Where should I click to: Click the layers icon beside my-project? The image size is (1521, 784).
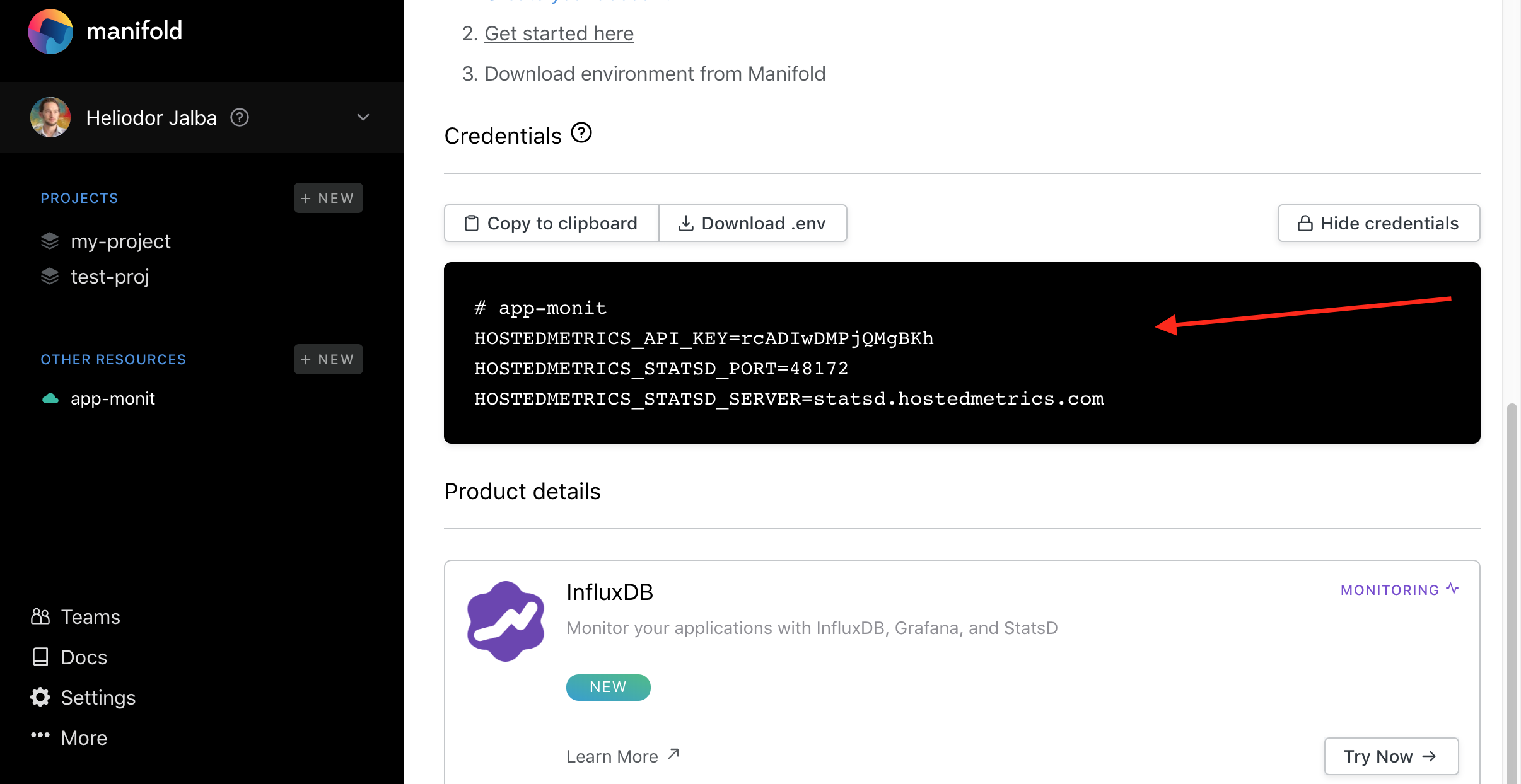[50, 241]
